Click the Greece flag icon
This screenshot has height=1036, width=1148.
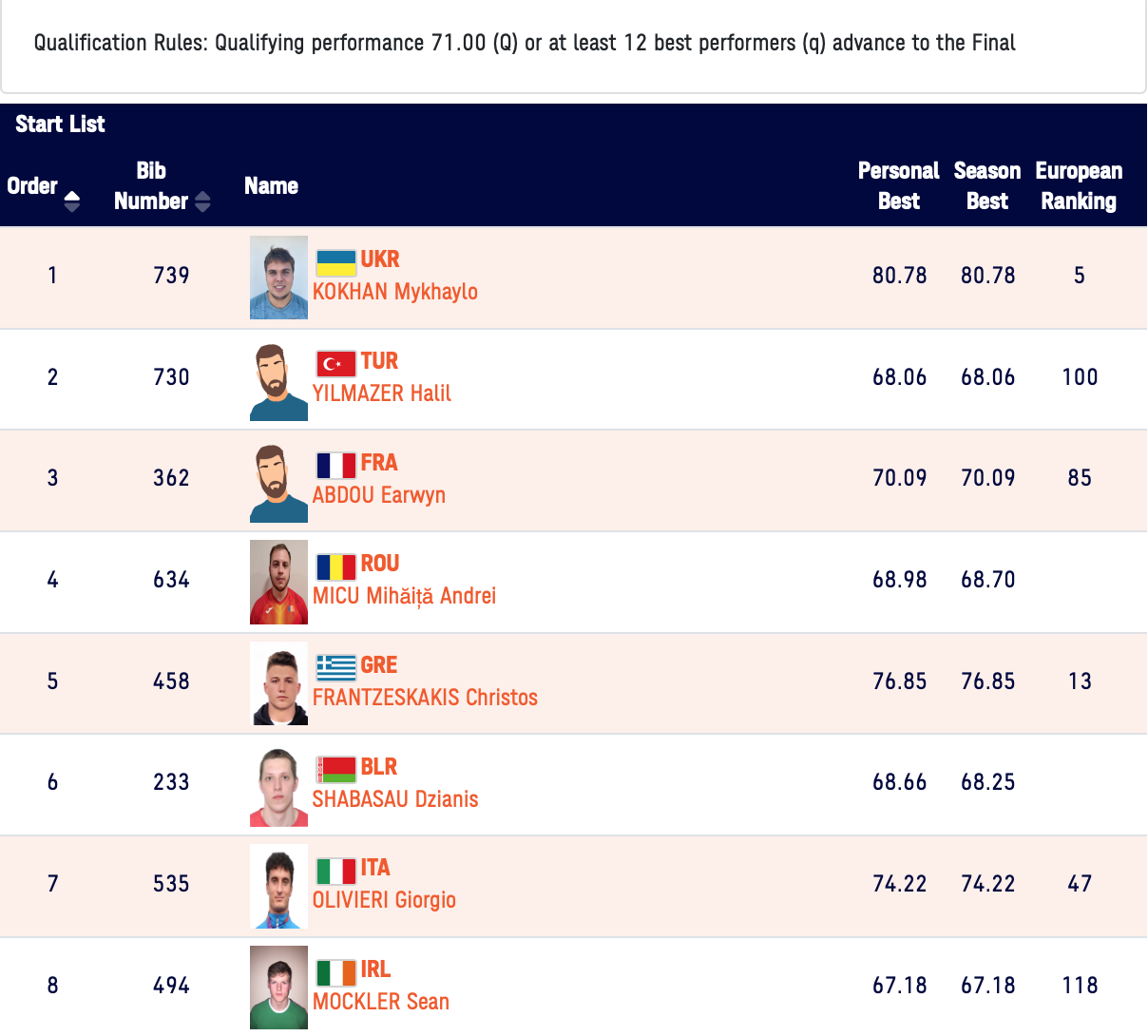335,667
